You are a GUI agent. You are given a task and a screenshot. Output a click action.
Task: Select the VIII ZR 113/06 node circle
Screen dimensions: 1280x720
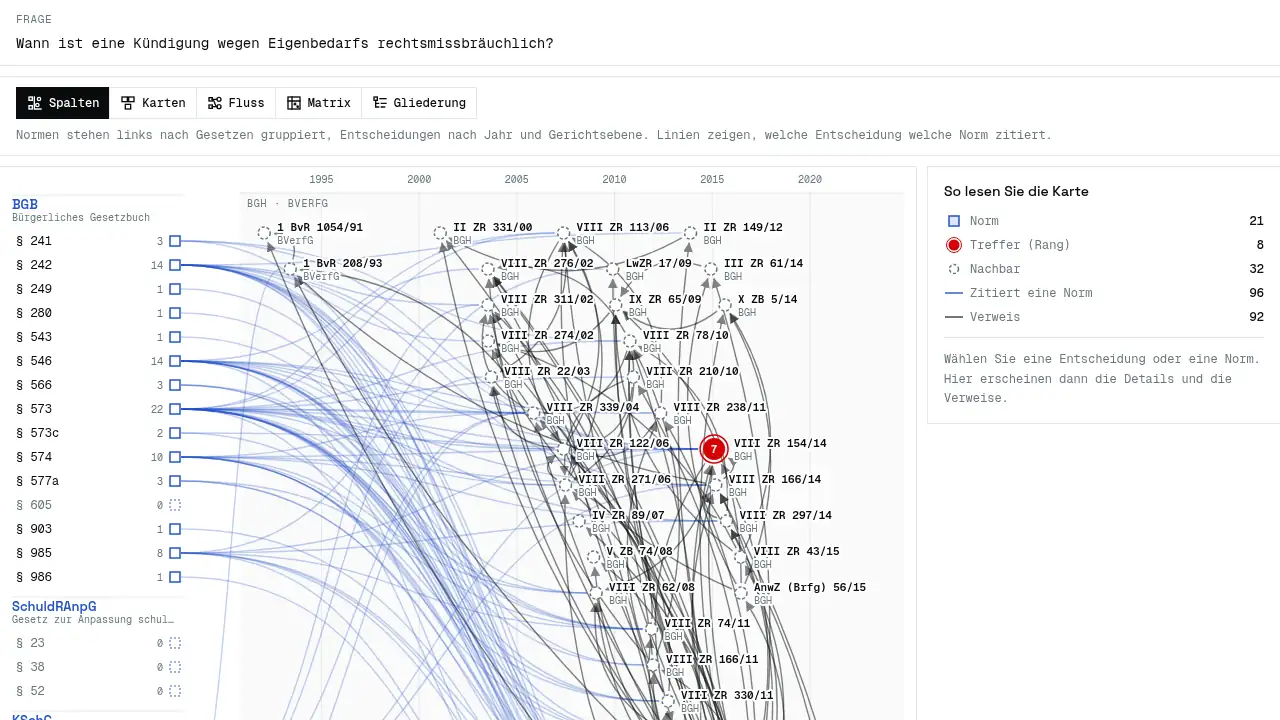[x=563, y=233]
